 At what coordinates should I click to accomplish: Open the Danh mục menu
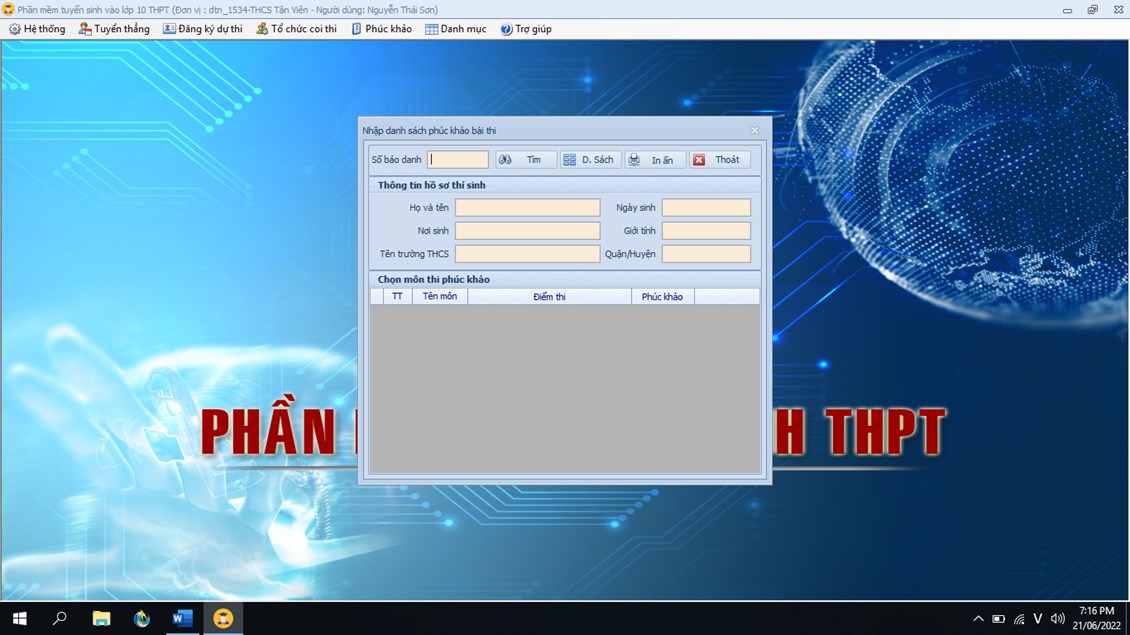point(456,29)
